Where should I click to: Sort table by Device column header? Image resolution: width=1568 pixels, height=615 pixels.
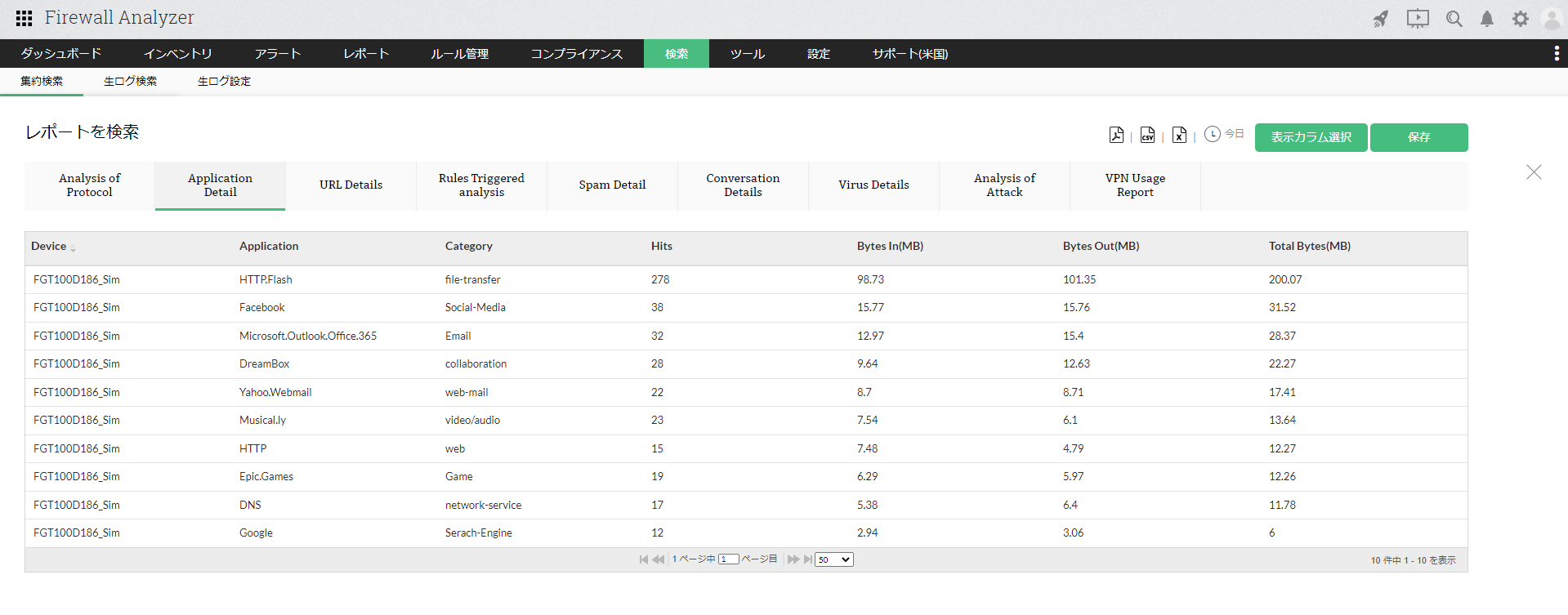pyautogui.click(x=49, y=247)
